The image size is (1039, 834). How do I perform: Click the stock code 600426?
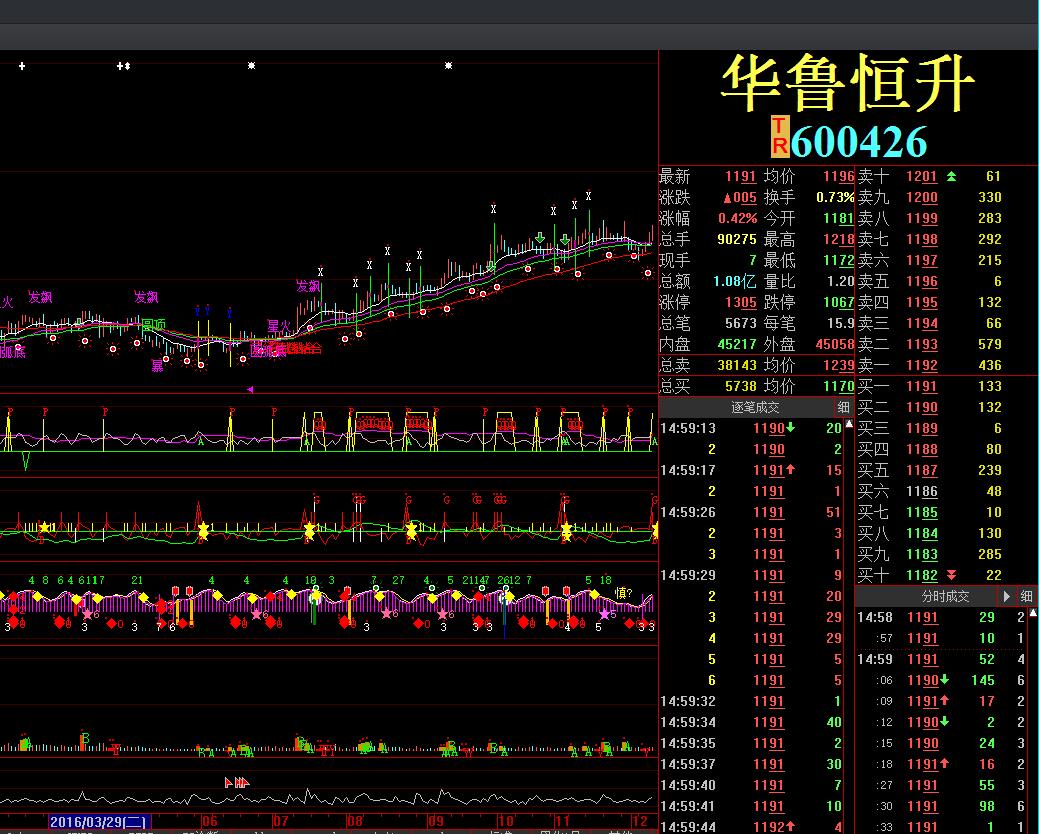(x=859, y=141)
